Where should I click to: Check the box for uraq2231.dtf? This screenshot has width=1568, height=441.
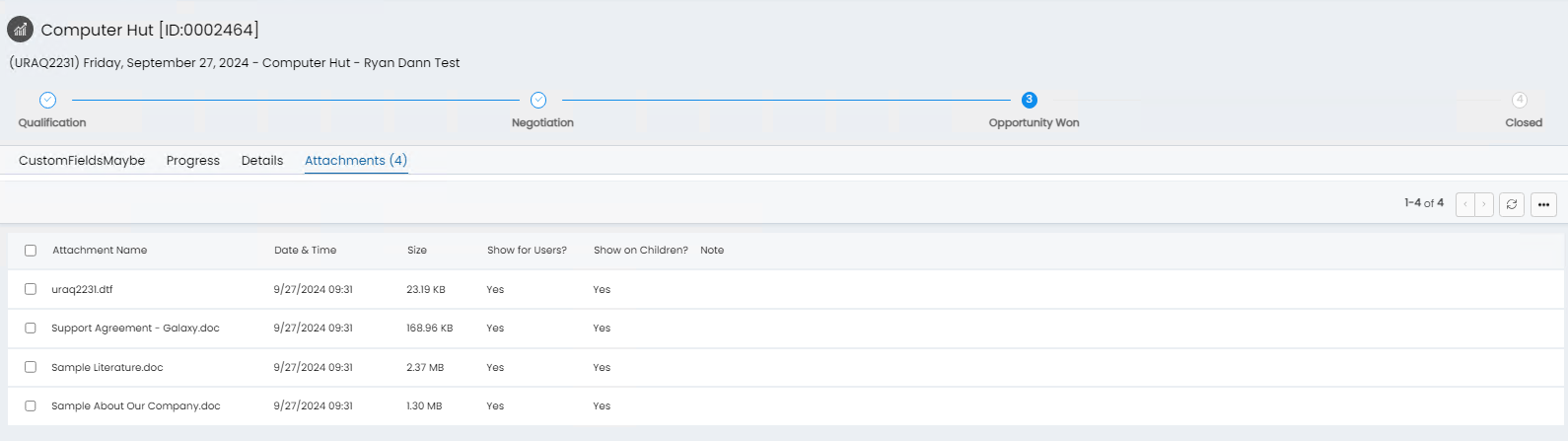pos(31,289)
